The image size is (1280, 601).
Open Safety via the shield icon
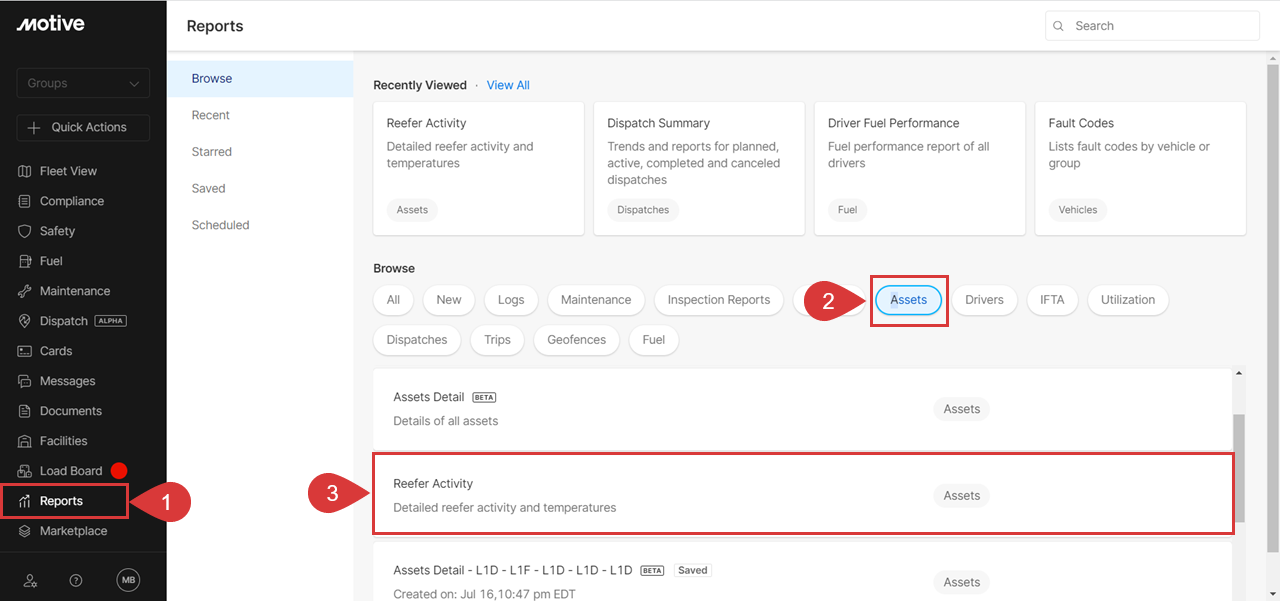click(25, 231)
